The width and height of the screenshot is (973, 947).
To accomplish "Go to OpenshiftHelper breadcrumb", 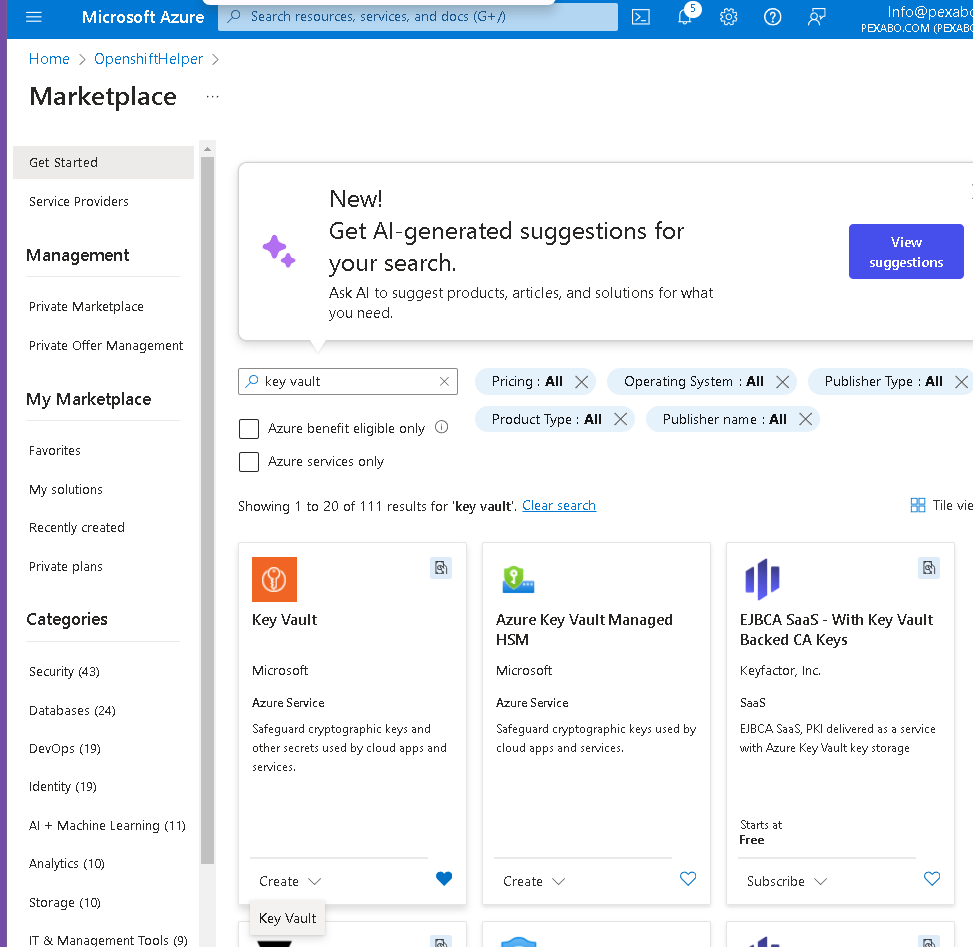I will click(148, 59).
